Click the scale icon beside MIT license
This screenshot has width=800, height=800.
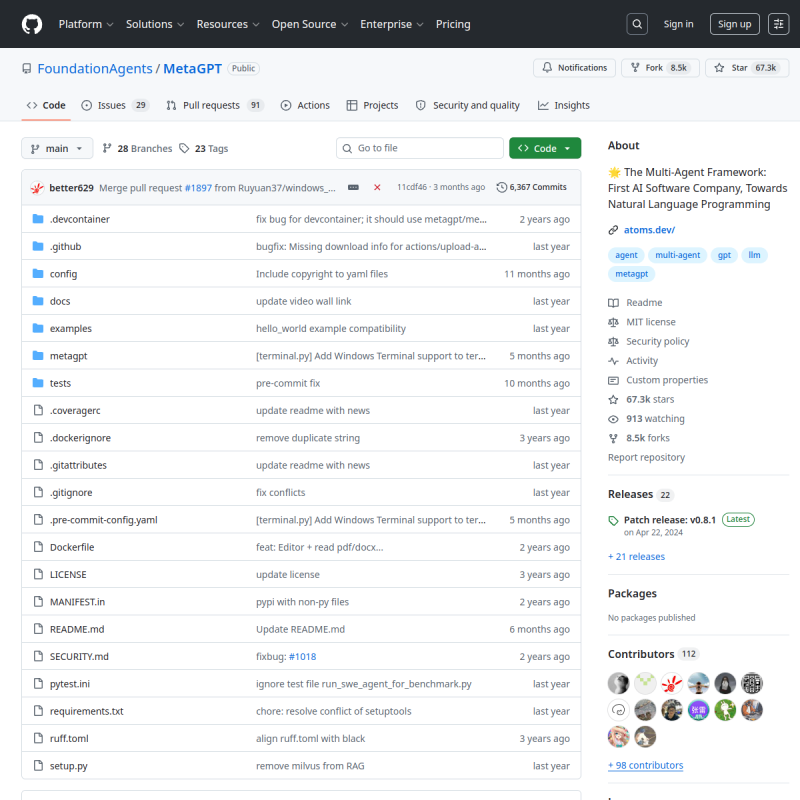613,322
